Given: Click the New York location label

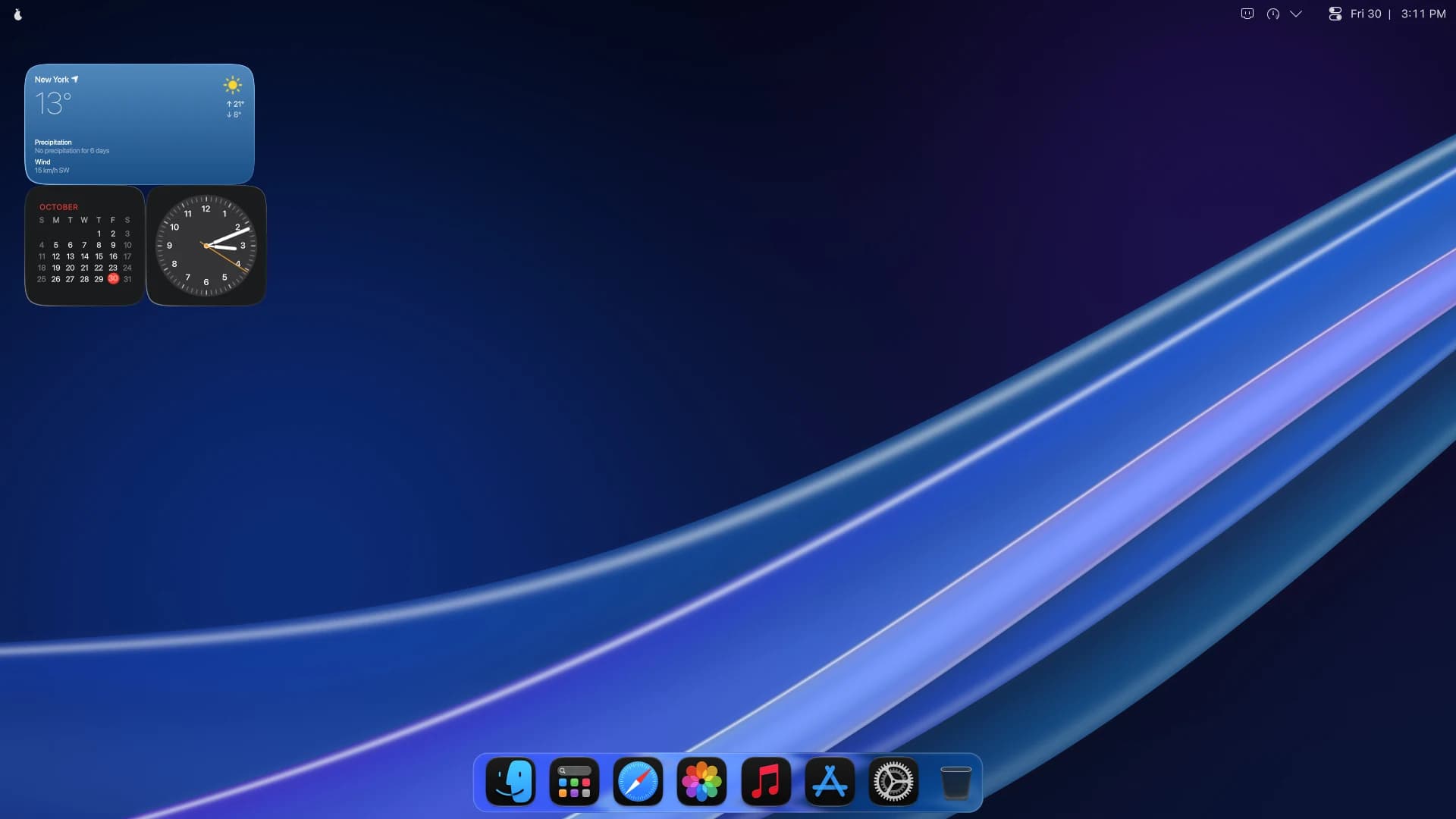Looking at the screenshot, I should click(52, 80).
